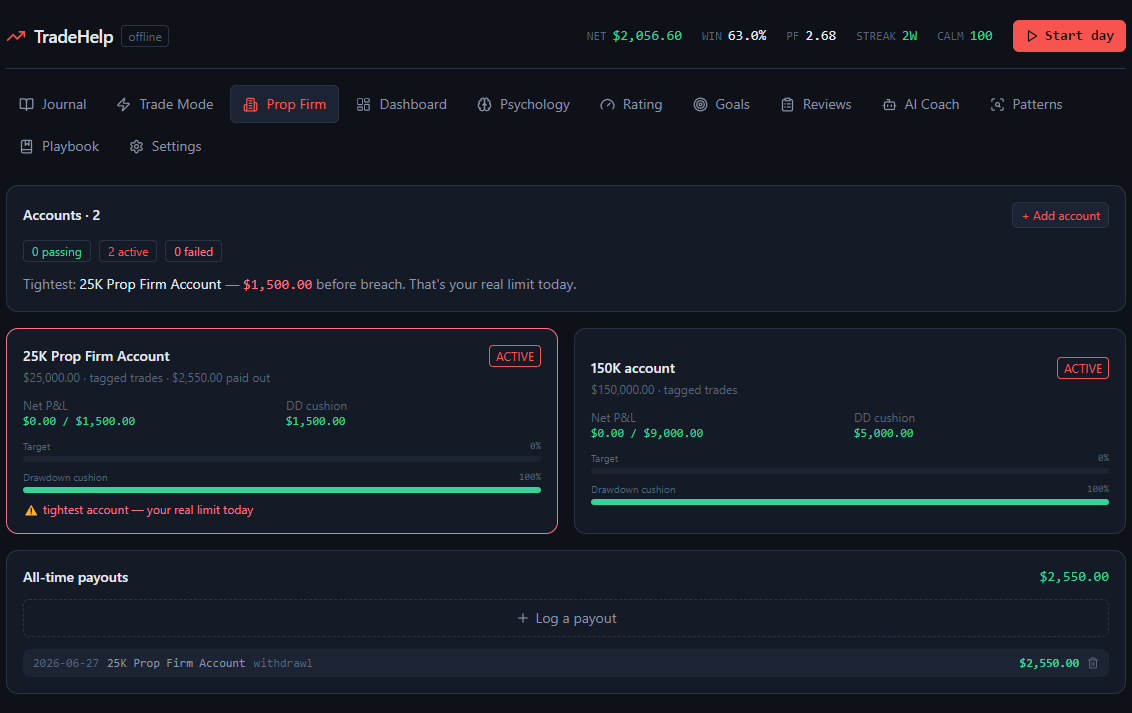The height and width of the screenshot is (713, 1132).
Task: Click $1,500.00 DD cushion value on 25K account
Action: [315, 421]
